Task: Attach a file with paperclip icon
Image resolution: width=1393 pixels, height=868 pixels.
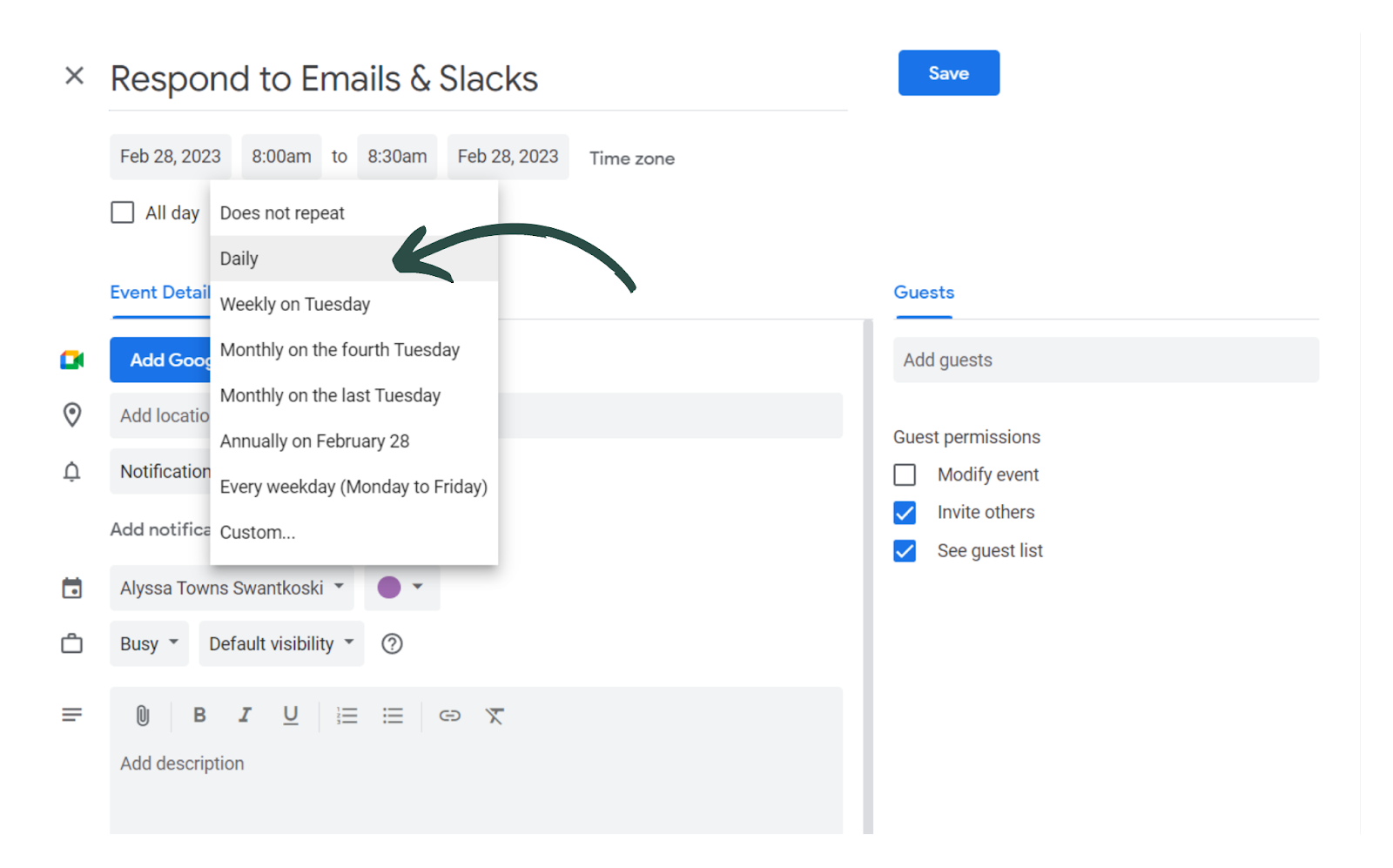Action: click(x=143, y=716)
